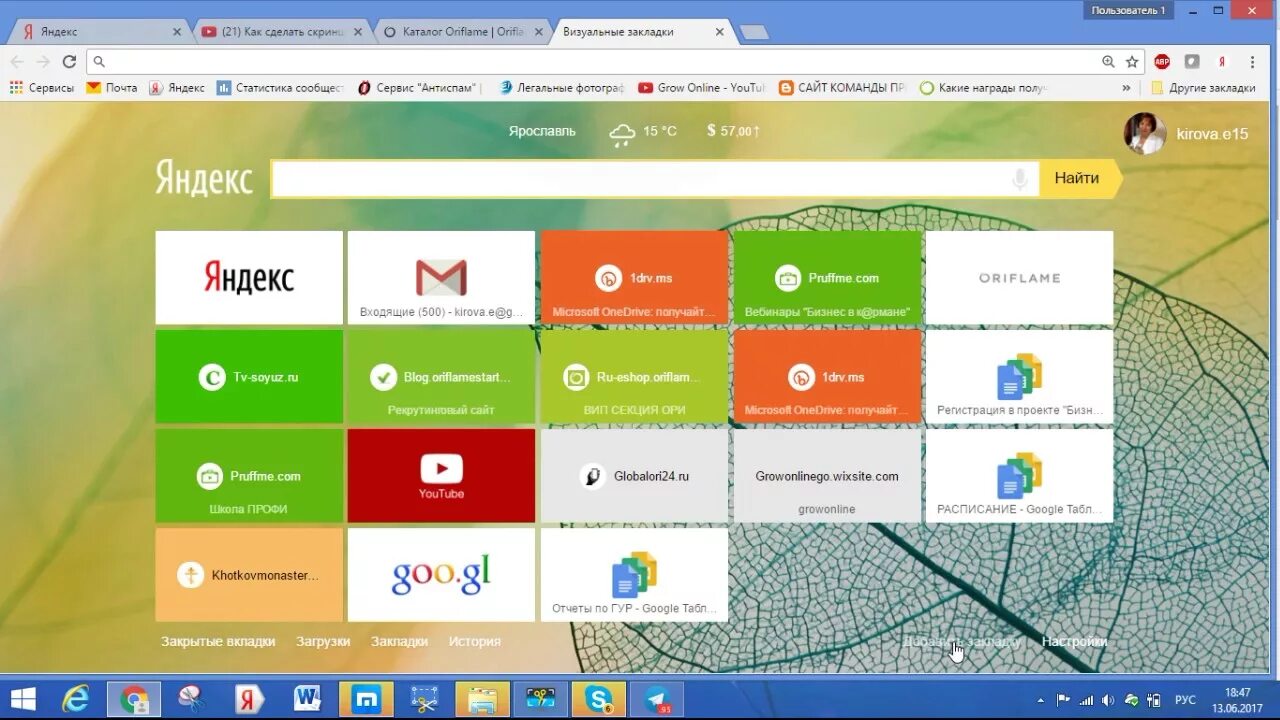
Task: Open the Школа ПРОФИ Pruffme tile
Action: (249, 476)
